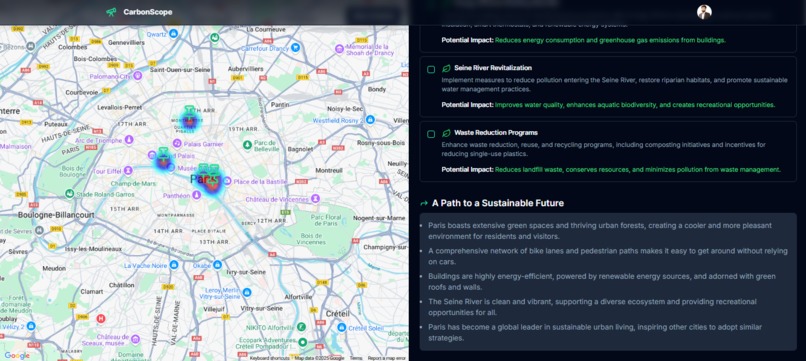This screenshot has width=806, height=361.
Task: Click the Parc Floral de Paris label
Action: pyautogui.click(x=326, y=220)
